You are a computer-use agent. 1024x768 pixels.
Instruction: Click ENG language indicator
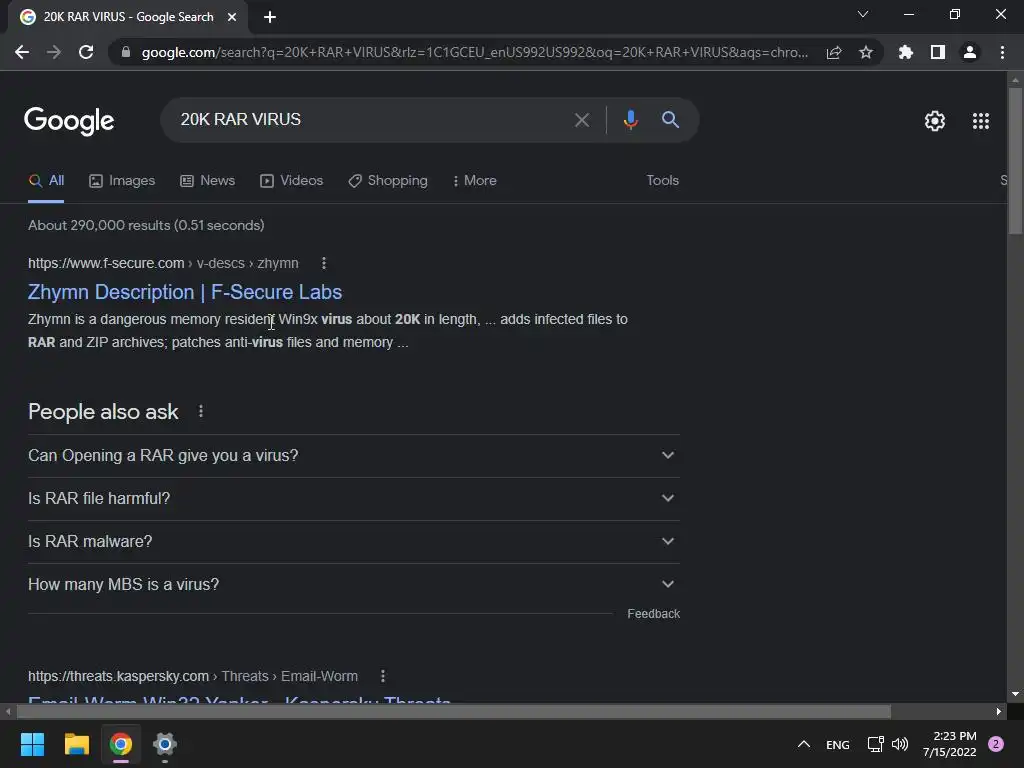(x=837, y=744)
